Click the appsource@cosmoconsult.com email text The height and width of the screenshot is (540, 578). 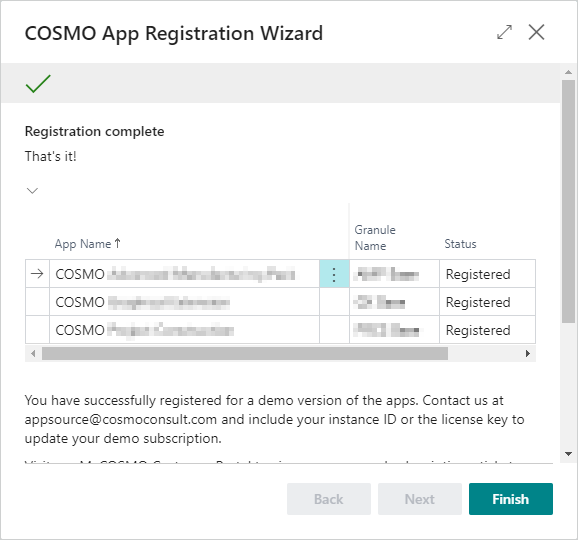click(121, 419)
